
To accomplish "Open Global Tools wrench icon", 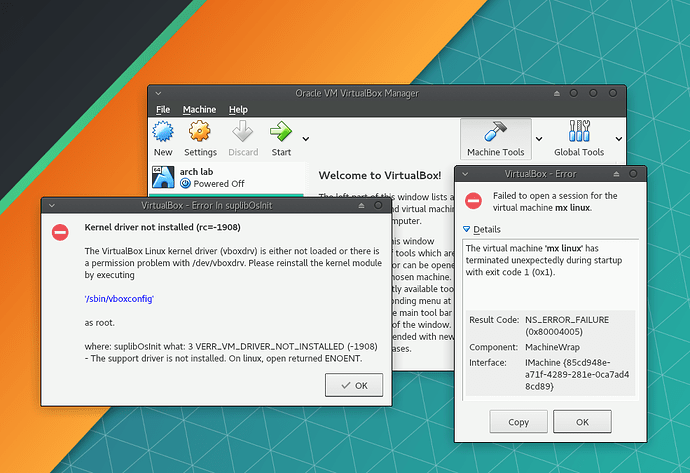I will point(579,131).
